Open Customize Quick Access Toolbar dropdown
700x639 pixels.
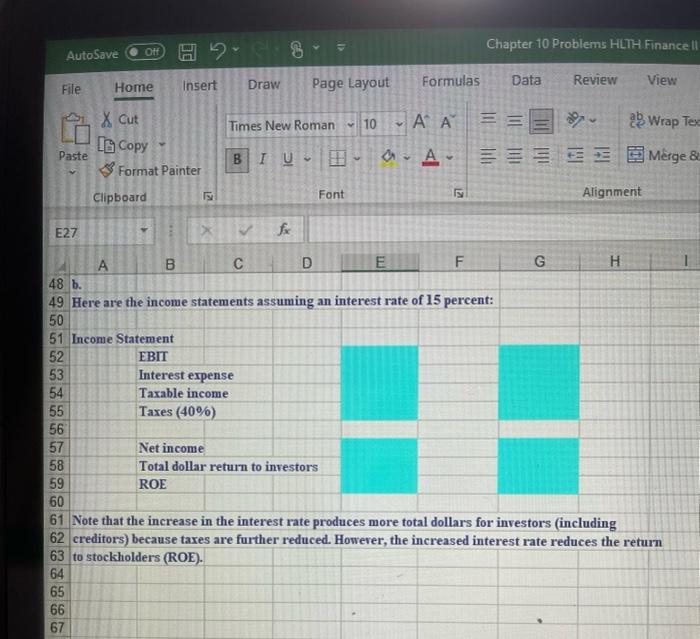coord(341,47)
